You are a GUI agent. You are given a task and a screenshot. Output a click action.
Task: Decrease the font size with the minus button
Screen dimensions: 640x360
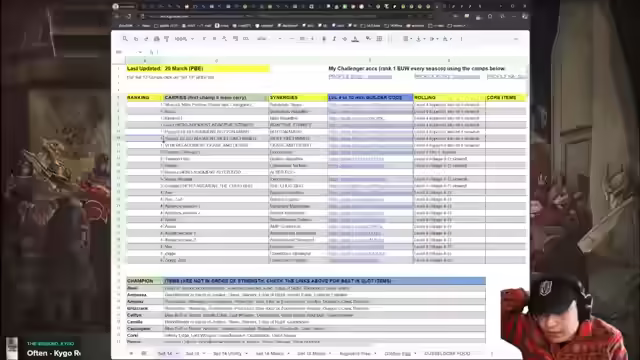coord(292,39)
